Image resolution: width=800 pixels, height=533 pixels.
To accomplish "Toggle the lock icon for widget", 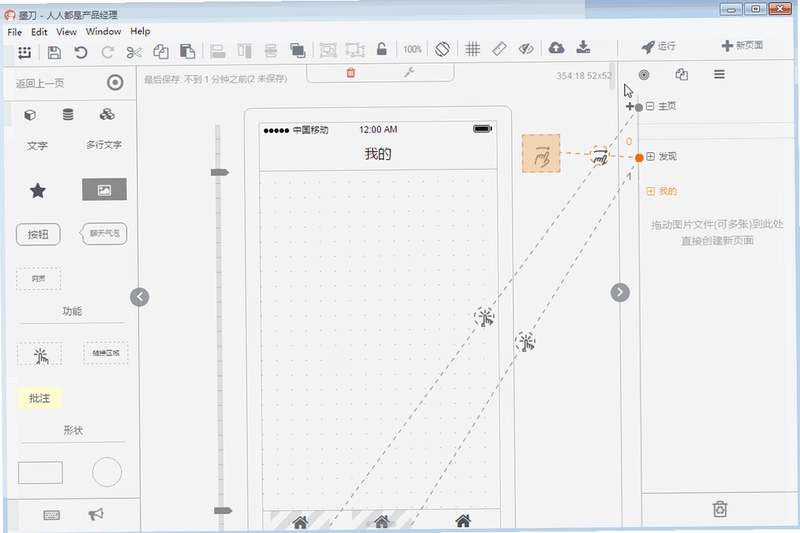I will 381,49.
